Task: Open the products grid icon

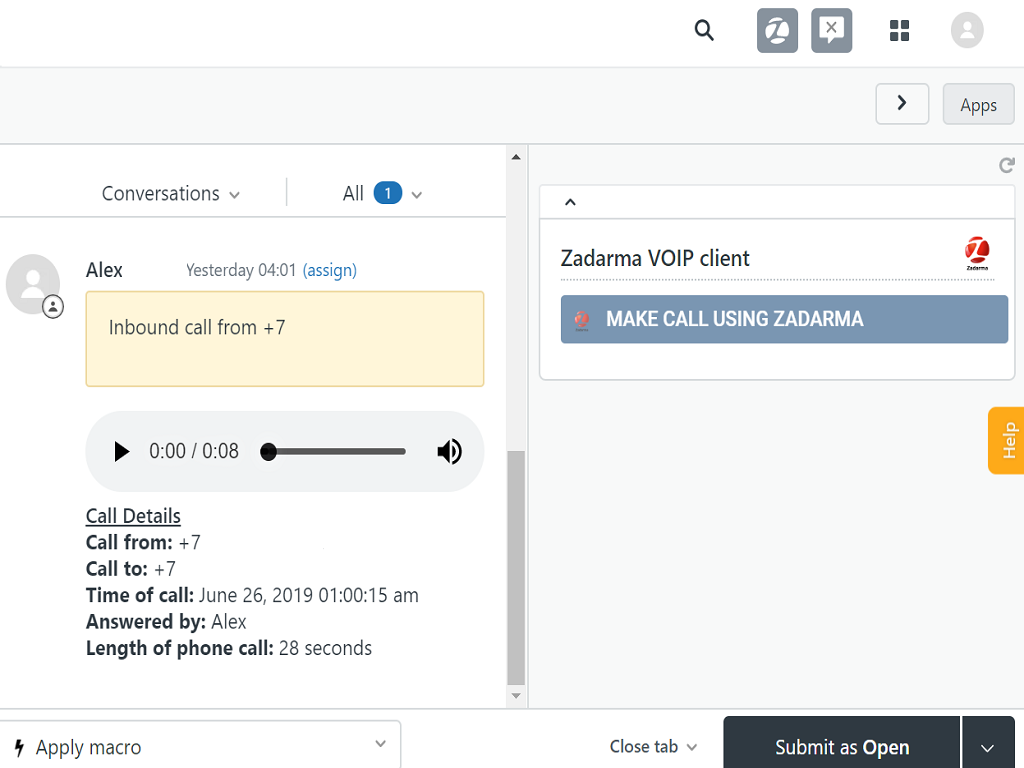Action: pyautogui.click(x=899, y=31)
